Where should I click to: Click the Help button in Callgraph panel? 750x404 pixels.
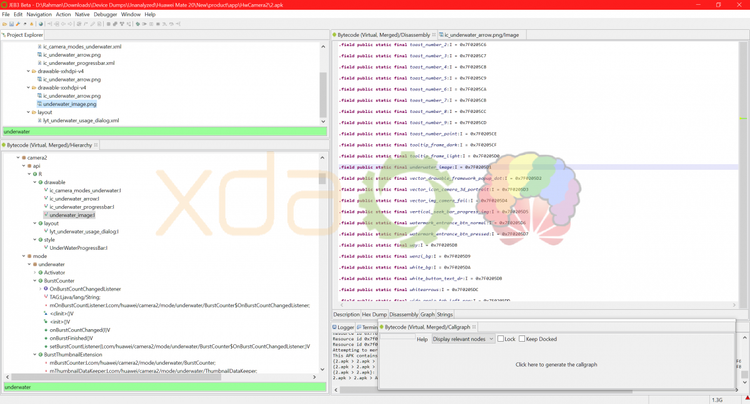(422, 339)
